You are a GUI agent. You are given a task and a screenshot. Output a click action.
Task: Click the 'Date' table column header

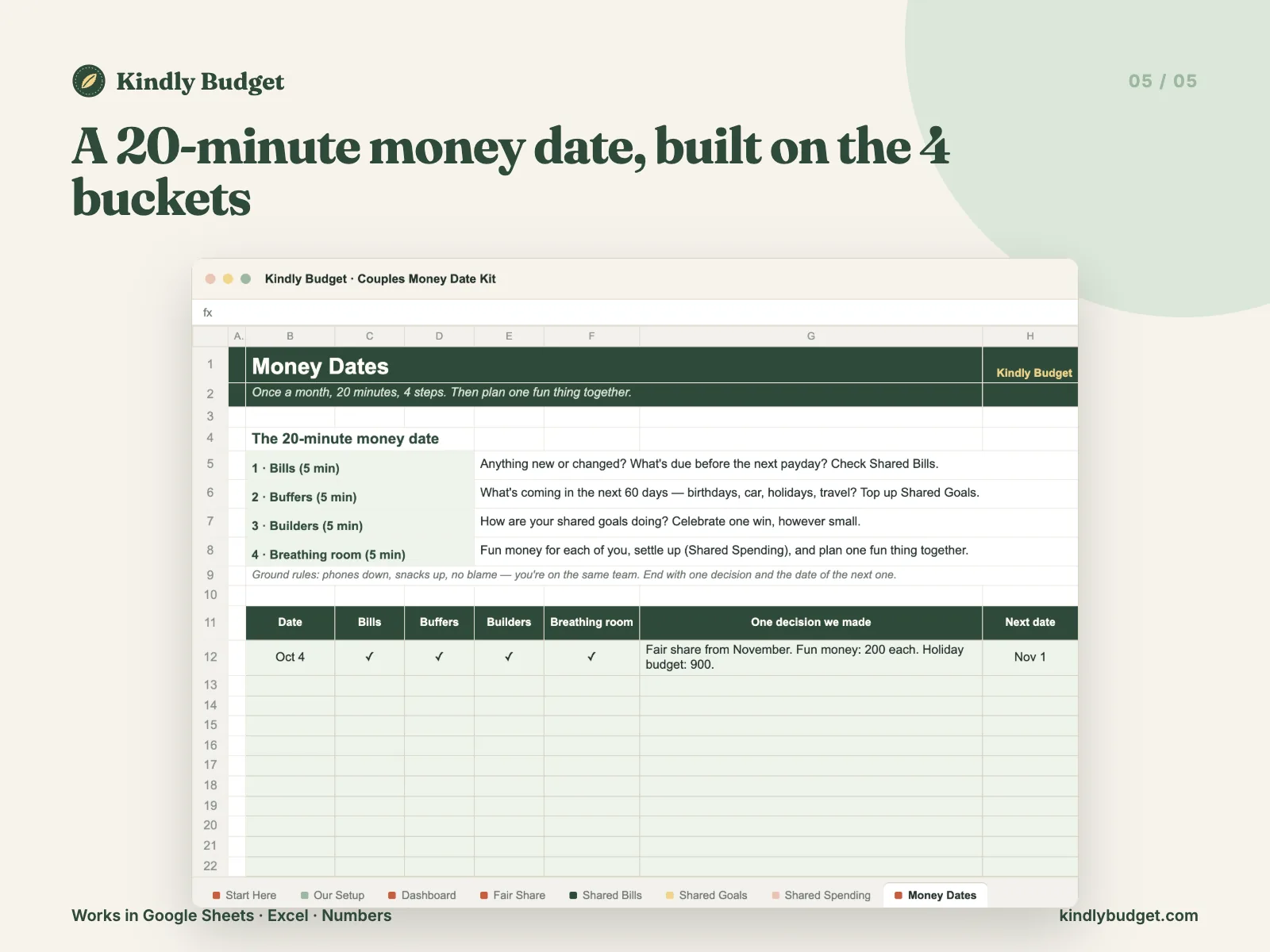pyautogui.click(x=291, y=623)
